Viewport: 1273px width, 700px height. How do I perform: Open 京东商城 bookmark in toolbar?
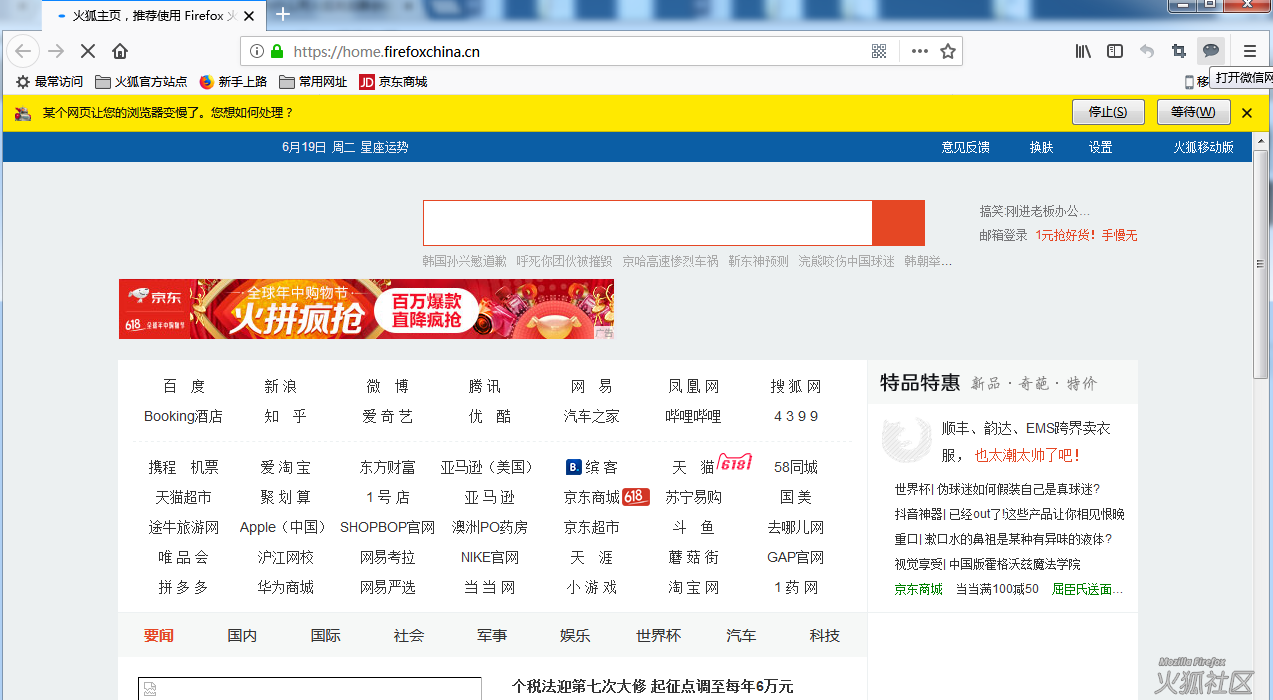click(393, 82)
